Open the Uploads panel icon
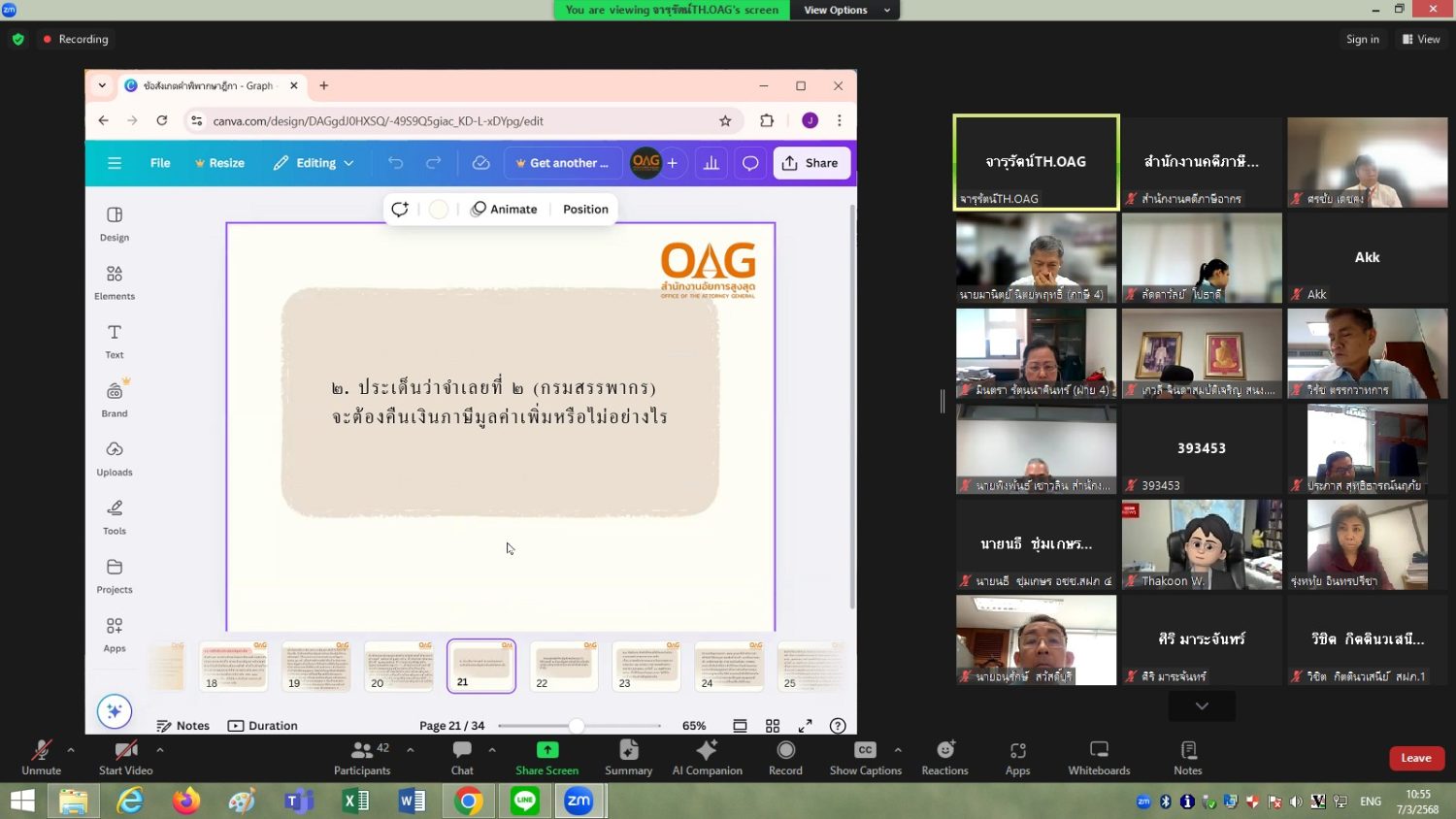The image size is (1456, 819). pyautogui.click(x=115, y=458)
